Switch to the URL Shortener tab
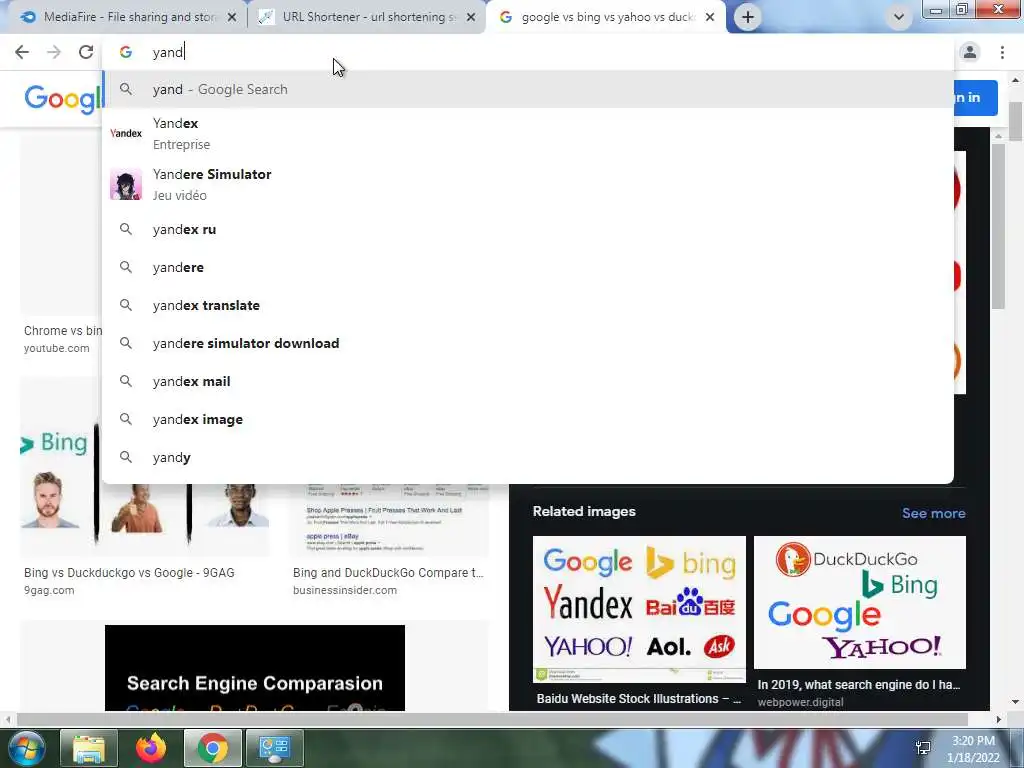The width and height of the screenshot is (1024, 768). click(x=366, y=17)
